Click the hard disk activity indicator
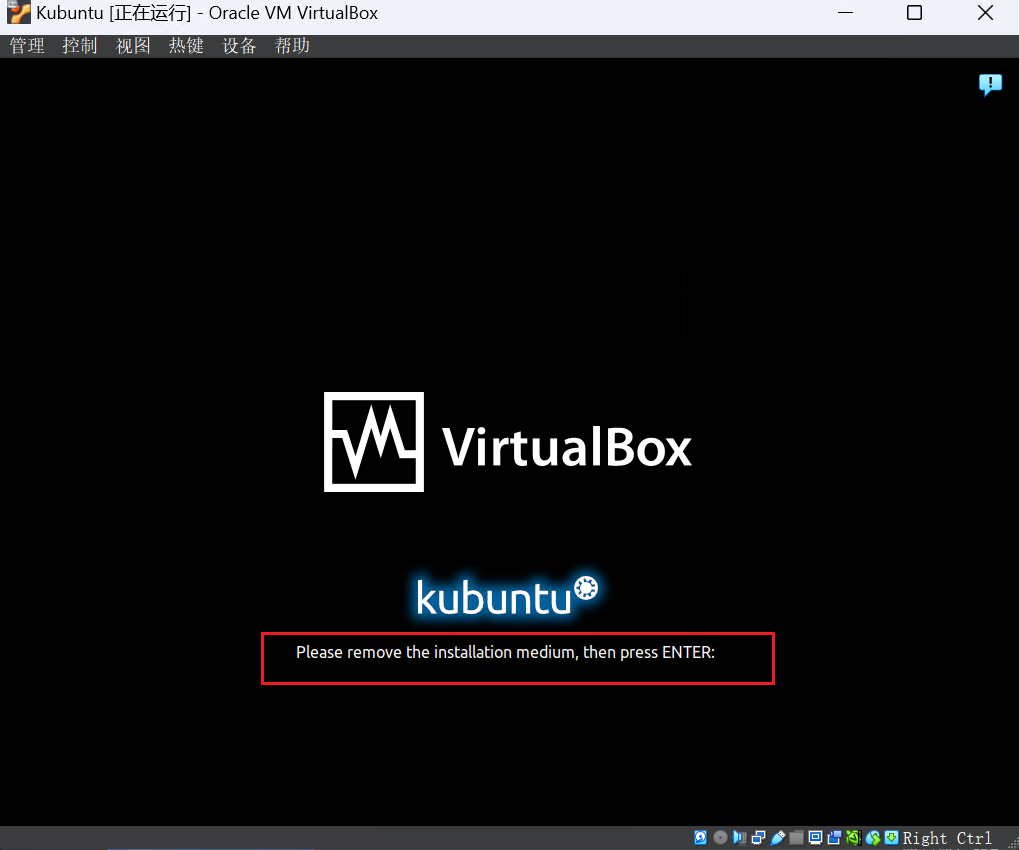Image resolution: width=1019 pixels, height=850 pixels. [701, 838]
